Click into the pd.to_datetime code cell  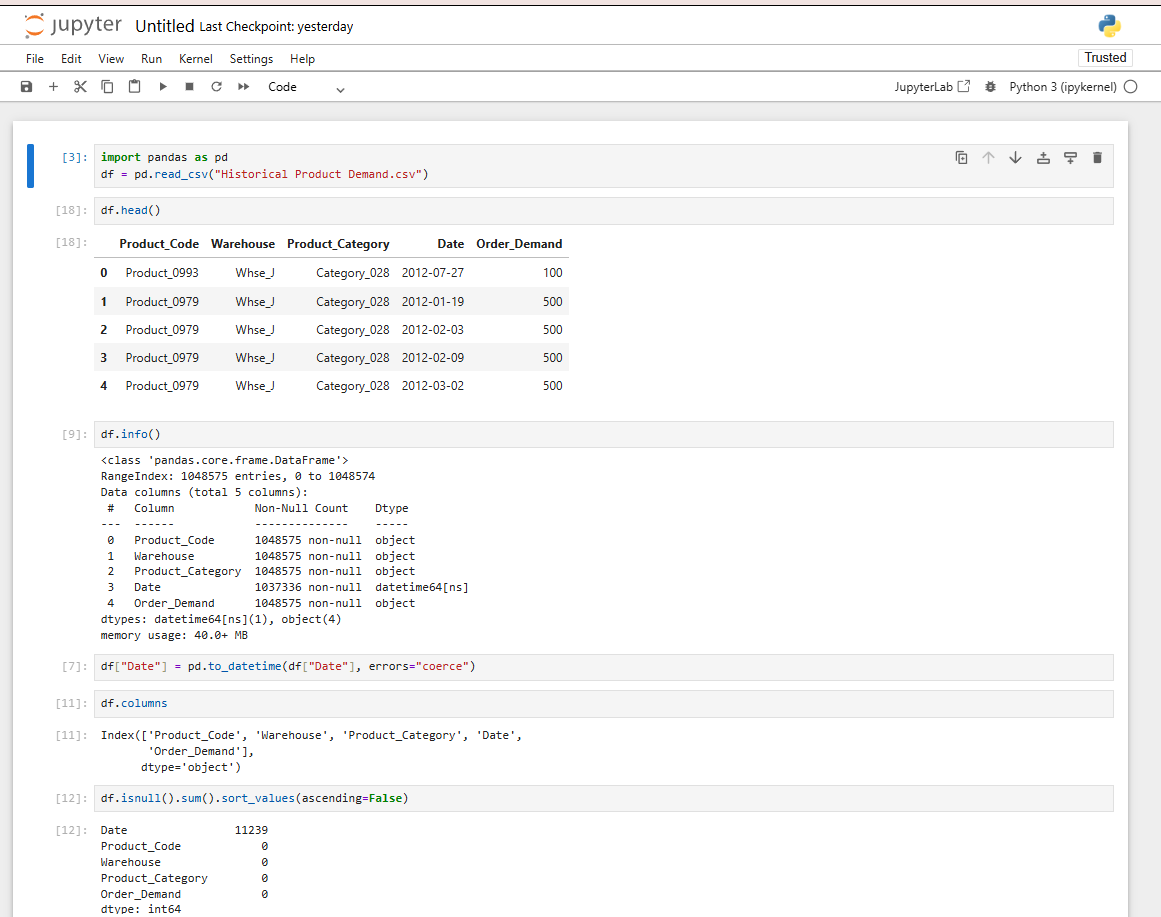pyautogui.click(x=603, y=667)
